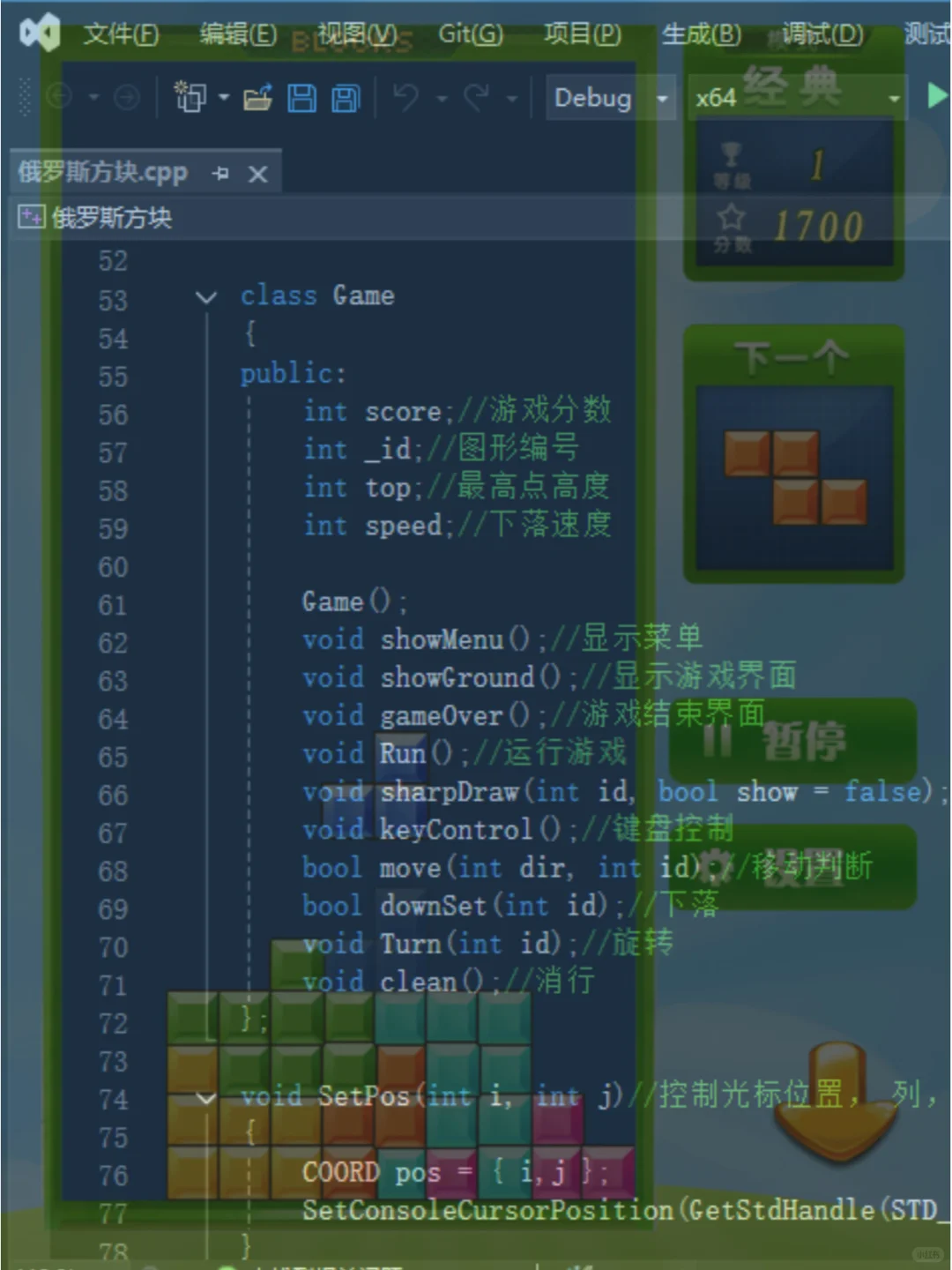Click the 'keyControl' function name
This screenshot has height=1270, width=952.
point(456,830)
